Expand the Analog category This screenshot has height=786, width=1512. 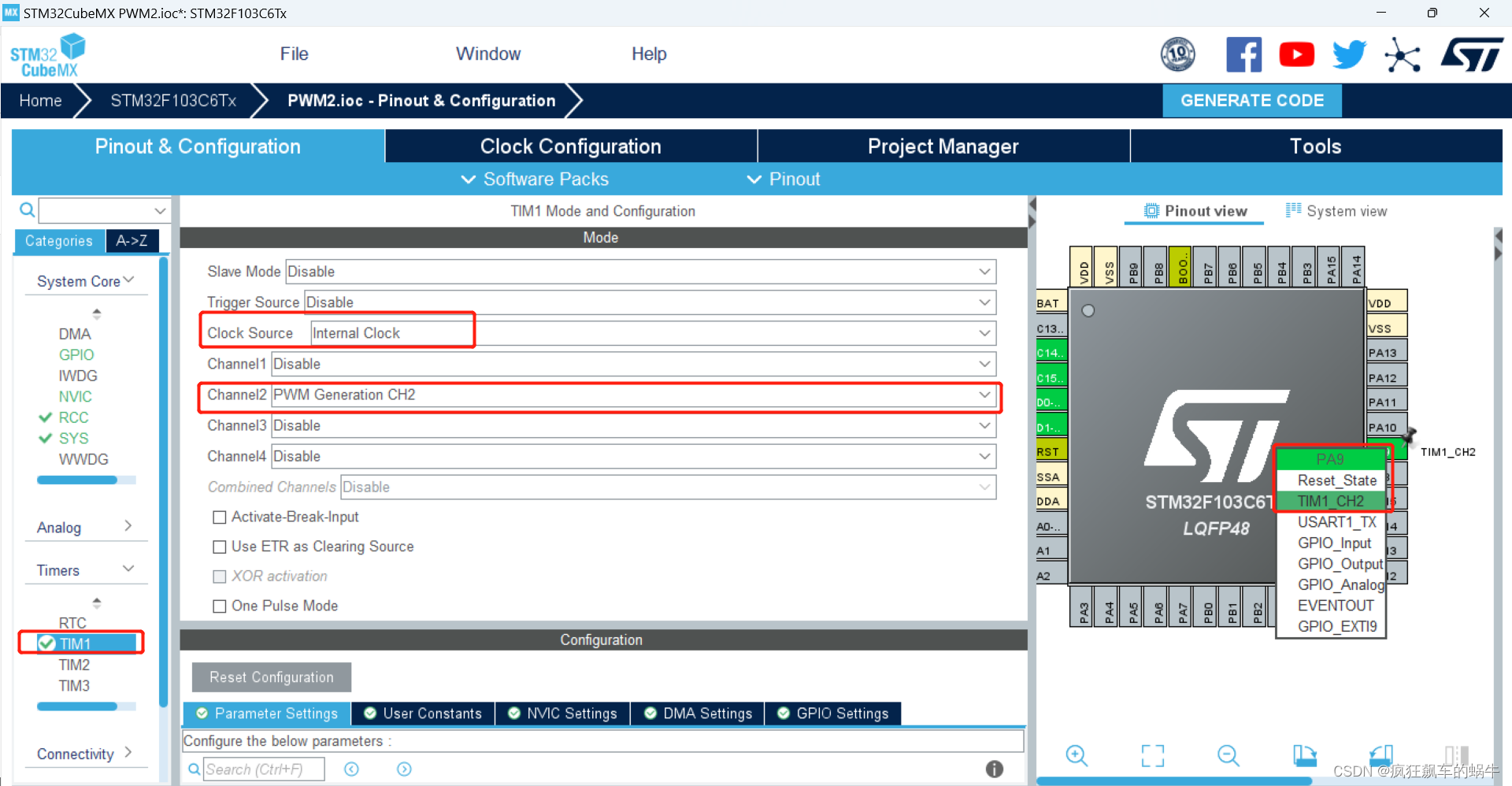(x=85, y=527)
